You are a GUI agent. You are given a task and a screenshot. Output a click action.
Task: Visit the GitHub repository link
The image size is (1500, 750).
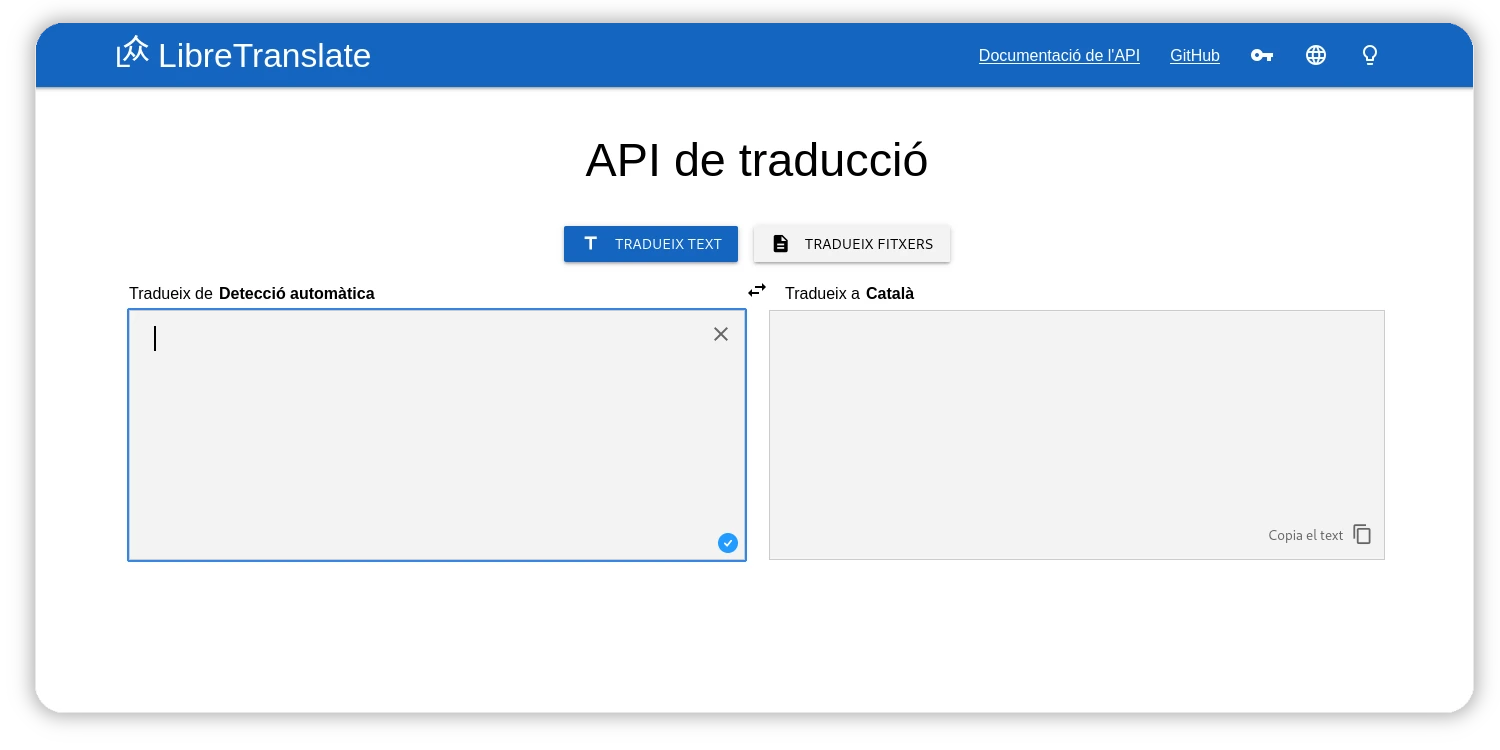pyautogui.click(x=1194, y=55)
